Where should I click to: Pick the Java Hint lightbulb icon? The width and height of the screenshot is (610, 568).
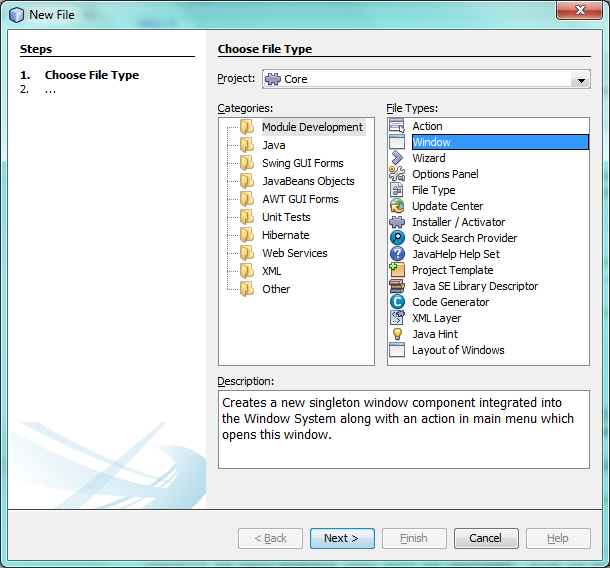(396, 334)
